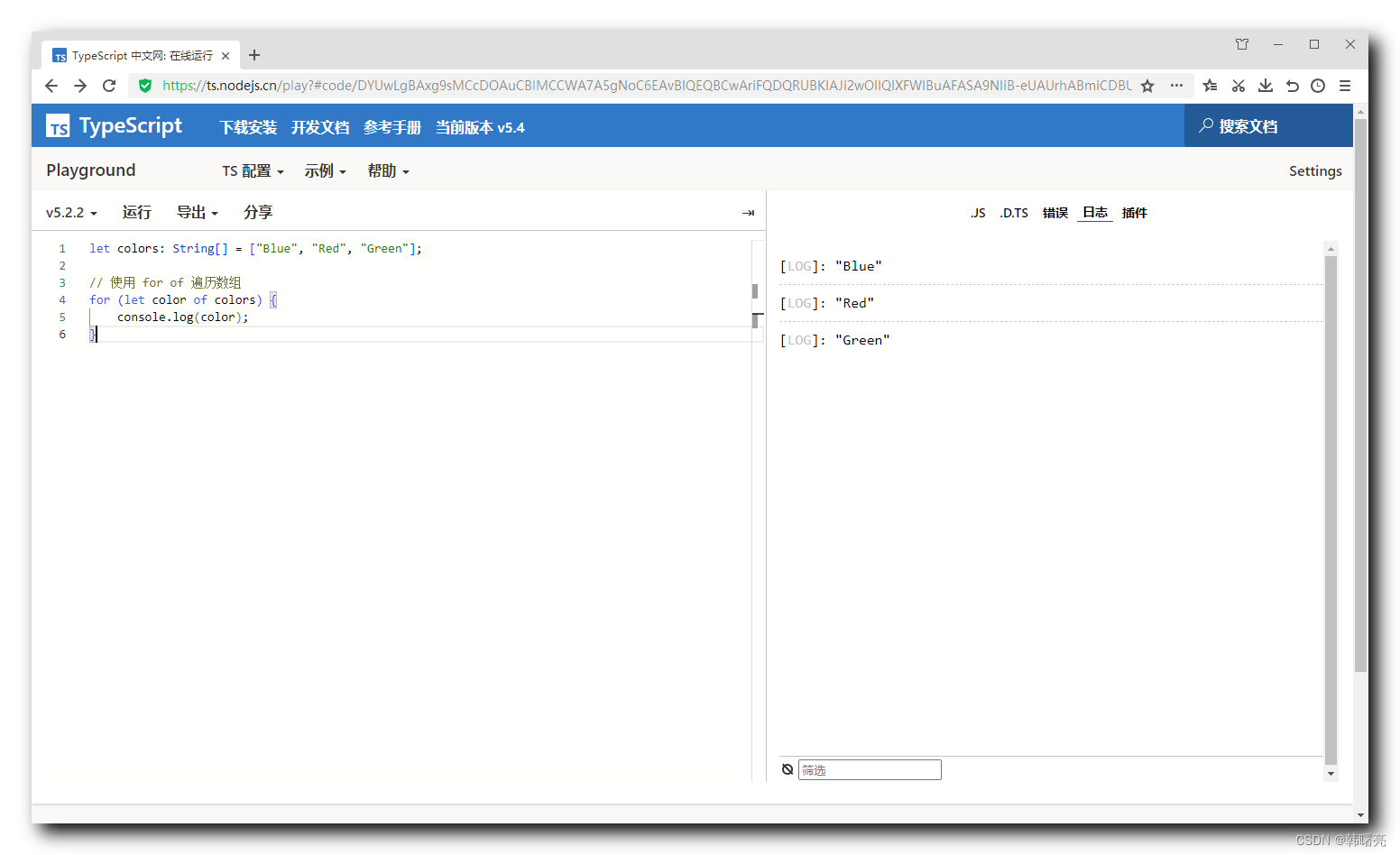Viewport: 1400px width, 855px height.
Task: Click 当前版本 v5.4 link
Action: pyautogui.click(x=480, y=127)
